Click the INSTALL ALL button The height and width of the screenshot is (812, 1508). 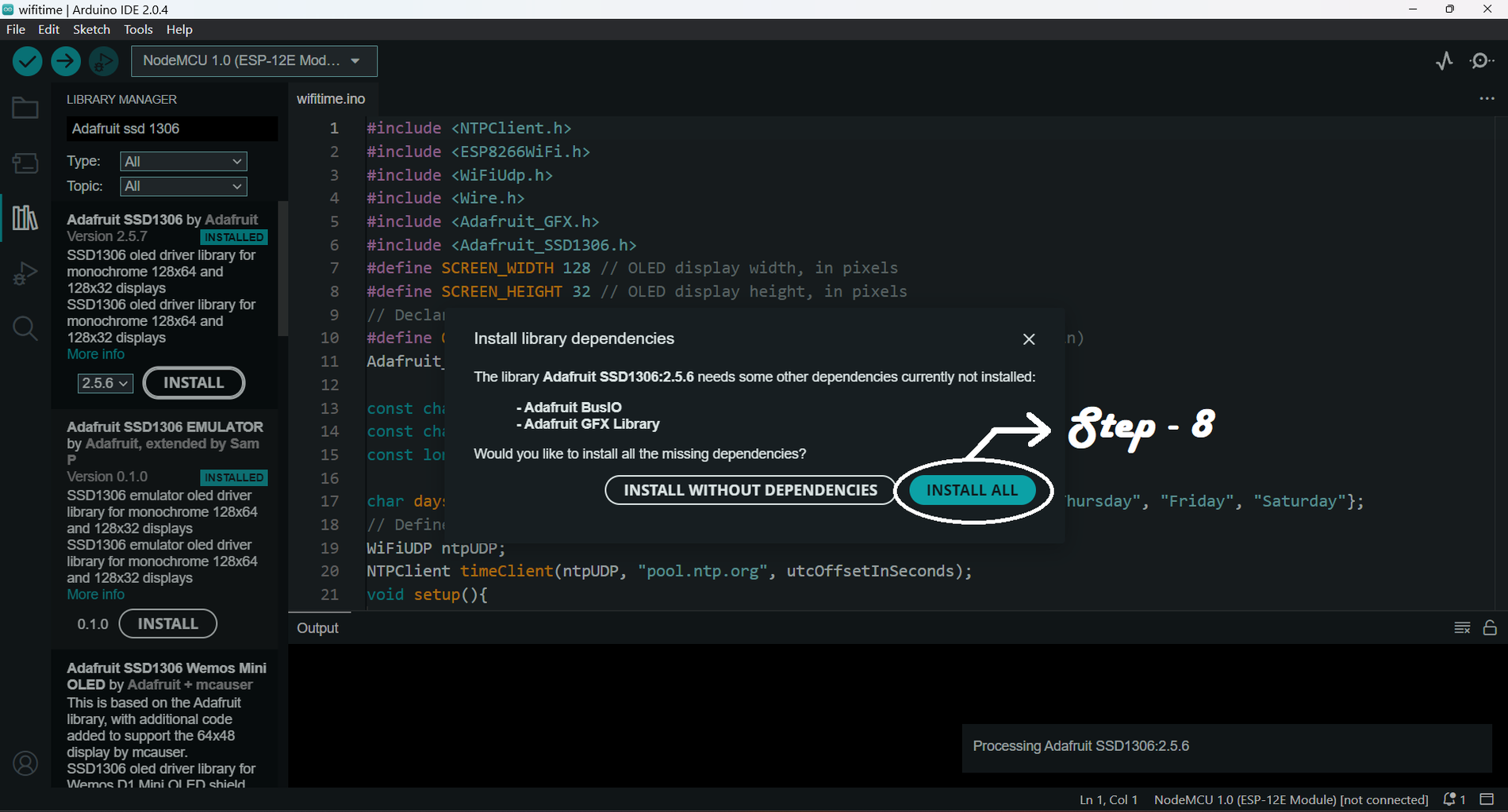click(x=972, y=490)
